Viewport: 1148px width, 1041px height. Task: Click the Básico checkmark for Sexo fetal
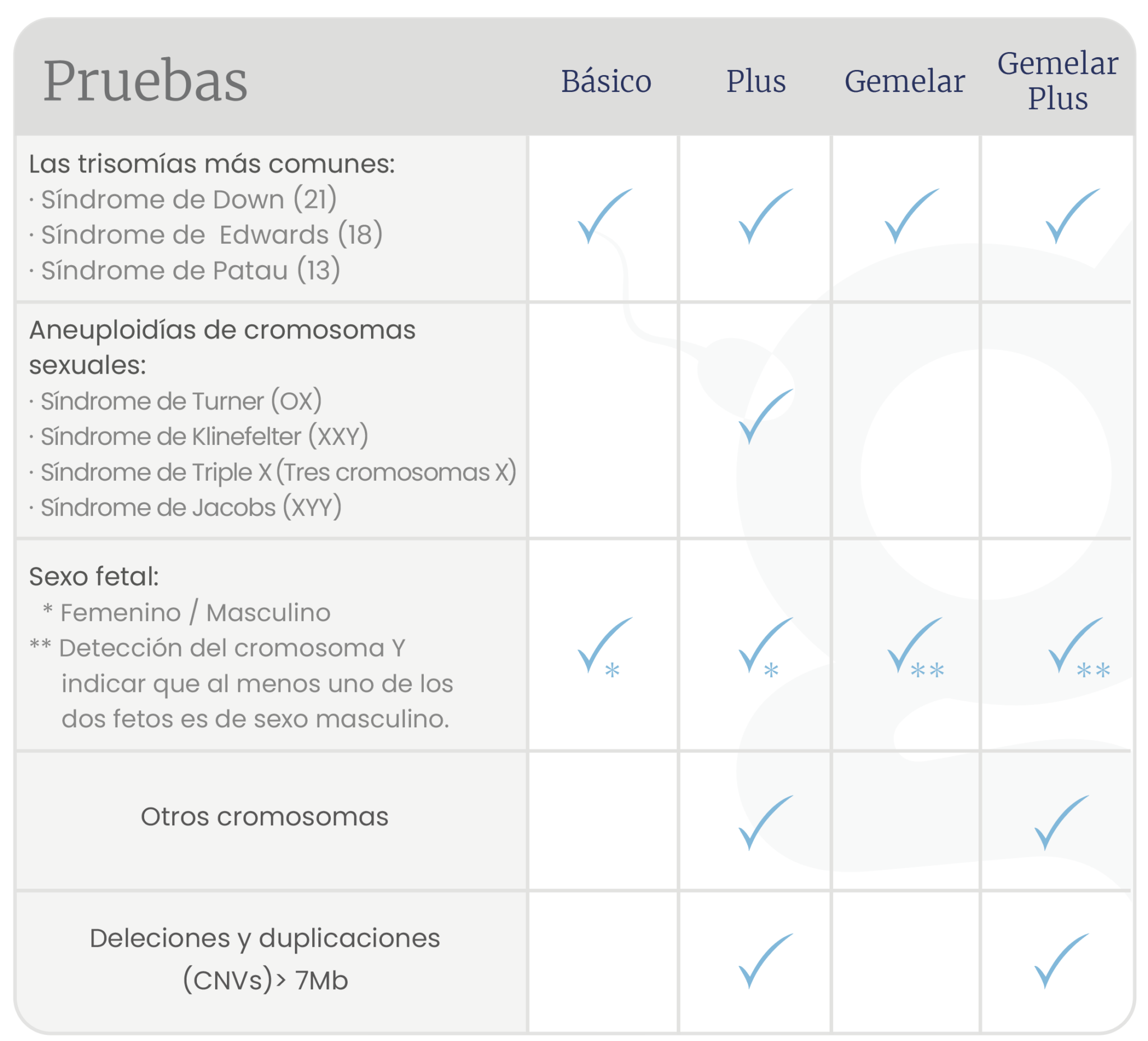tap(604, 645)
